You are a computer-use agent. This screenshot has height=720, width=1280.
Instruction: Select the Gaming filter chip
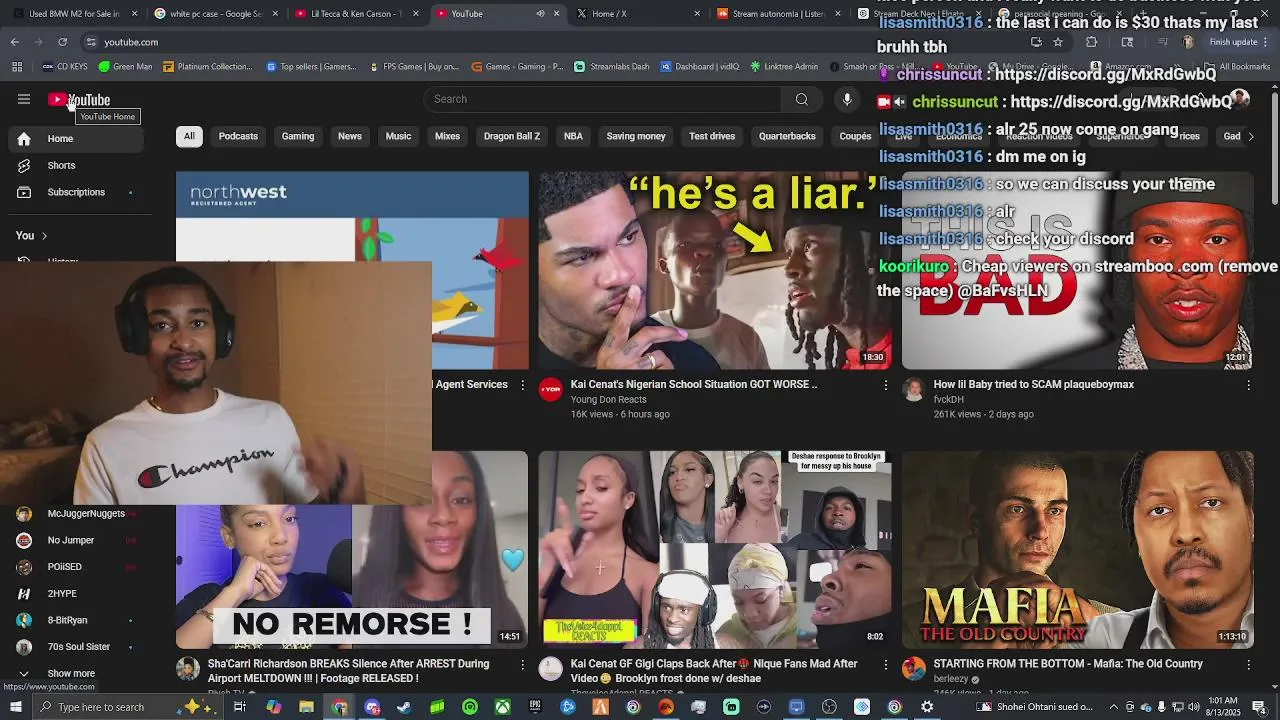point(298,136)
